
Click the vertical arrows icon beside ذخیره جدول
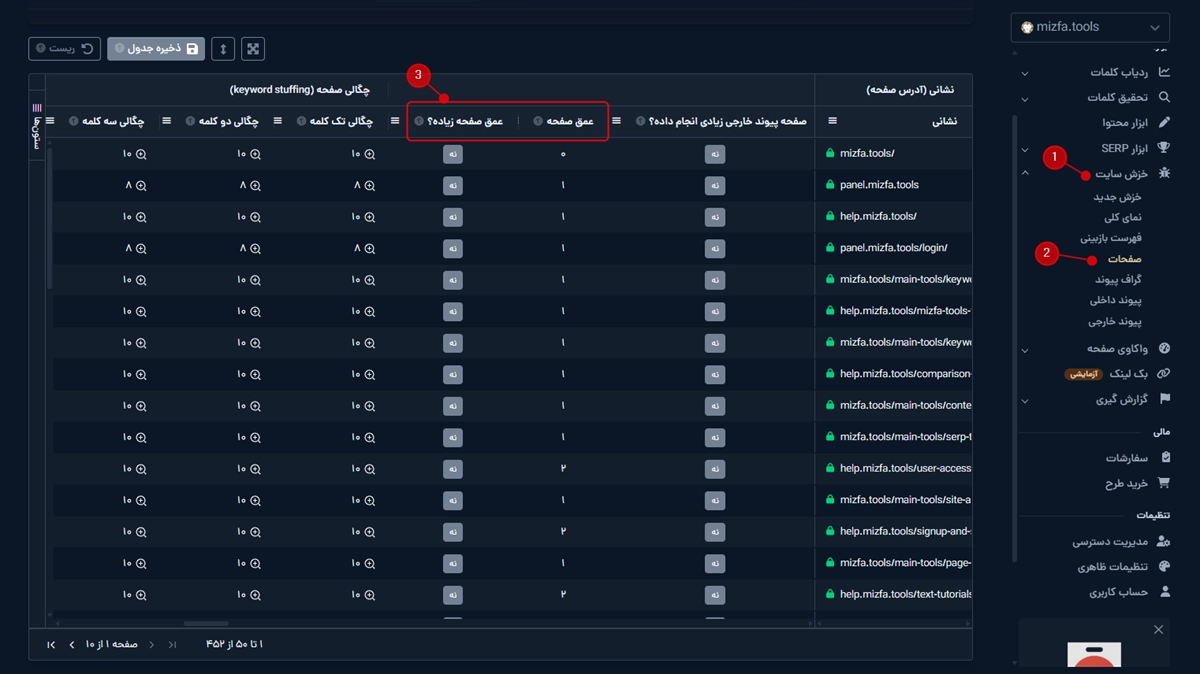222,48
